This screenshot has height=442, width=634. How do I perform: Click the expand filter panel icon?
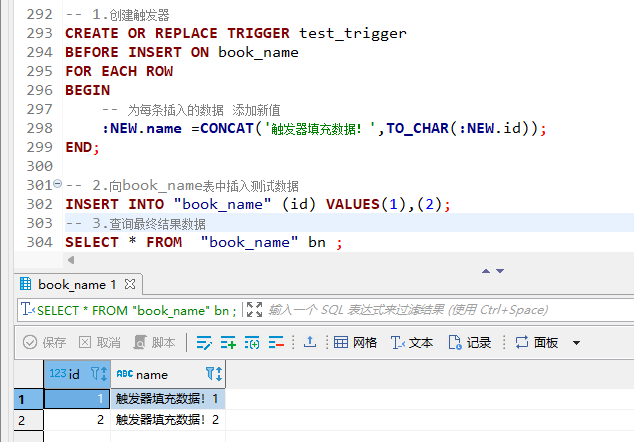coord(254,310)
